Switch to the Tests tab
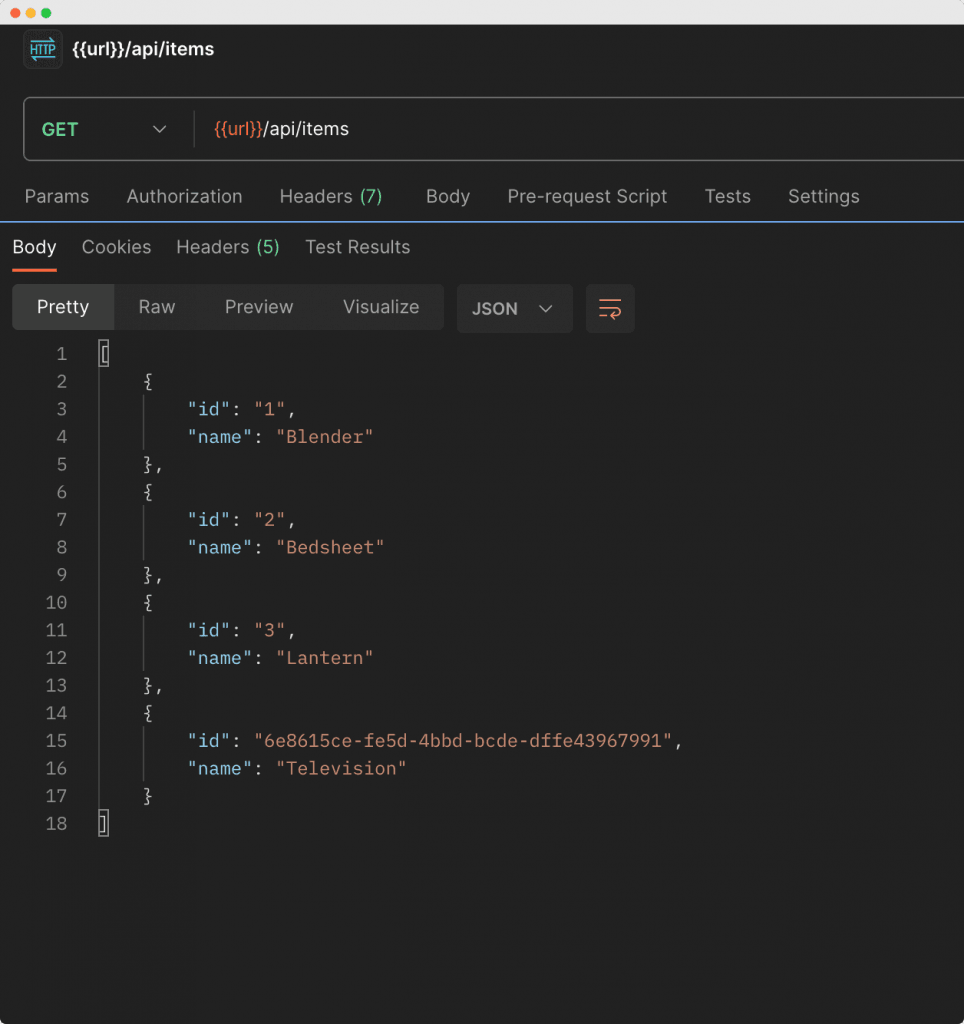 coord(727,197)
